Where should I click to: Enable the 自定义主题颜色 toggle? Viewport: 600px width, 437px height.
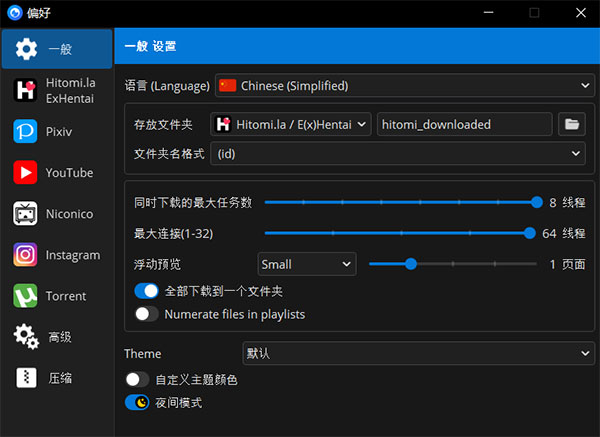click(137, 380)
